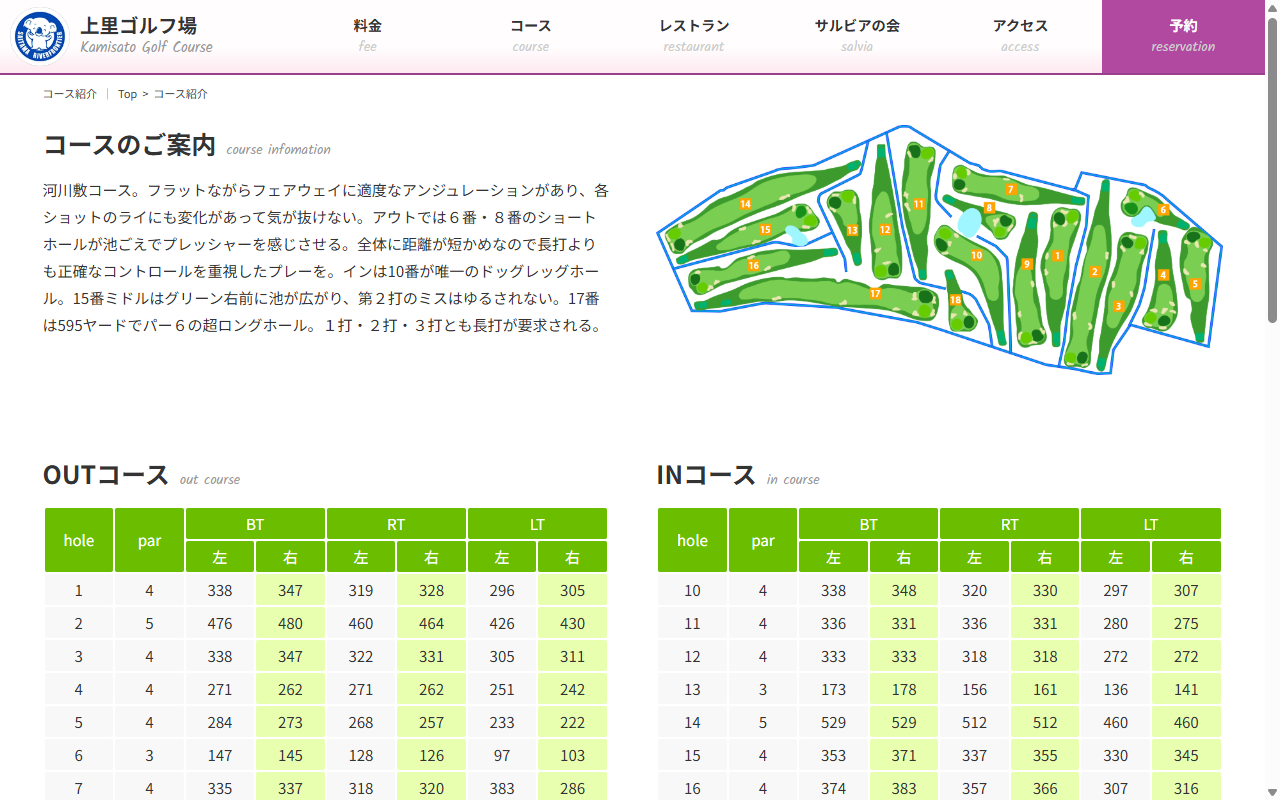
Task: Click hole 8 marker on course map
Action: 989,208
